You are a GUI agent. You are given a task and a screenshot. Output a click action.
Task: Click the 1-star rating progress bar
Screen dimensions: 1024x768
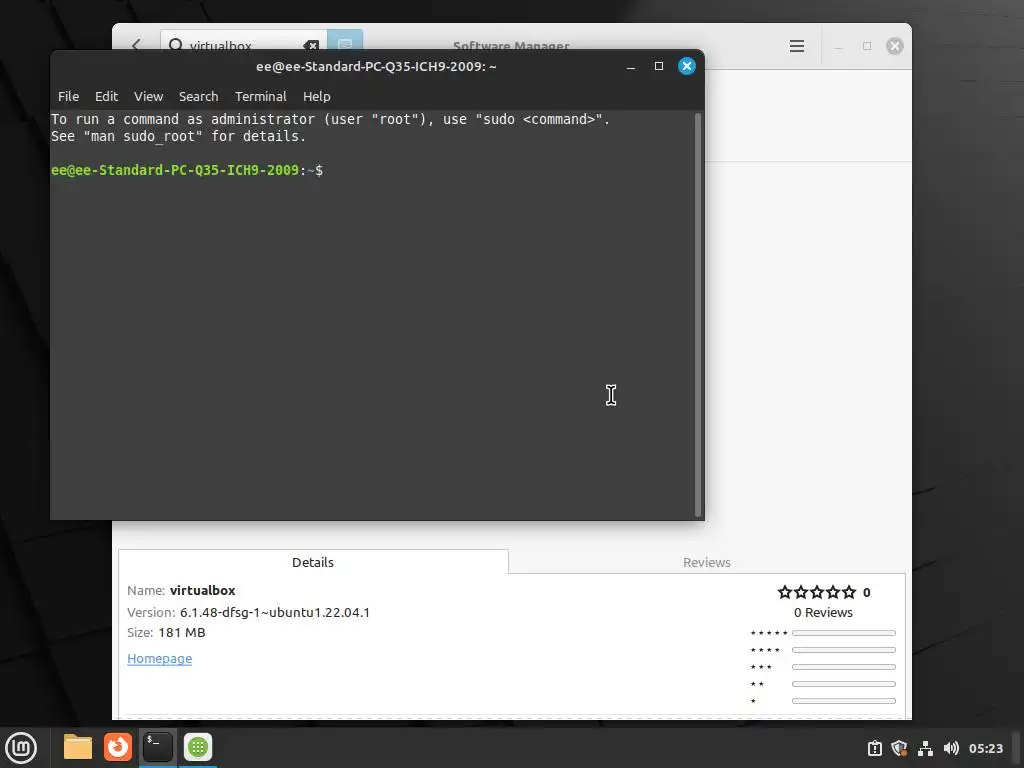tap(844, 701)
